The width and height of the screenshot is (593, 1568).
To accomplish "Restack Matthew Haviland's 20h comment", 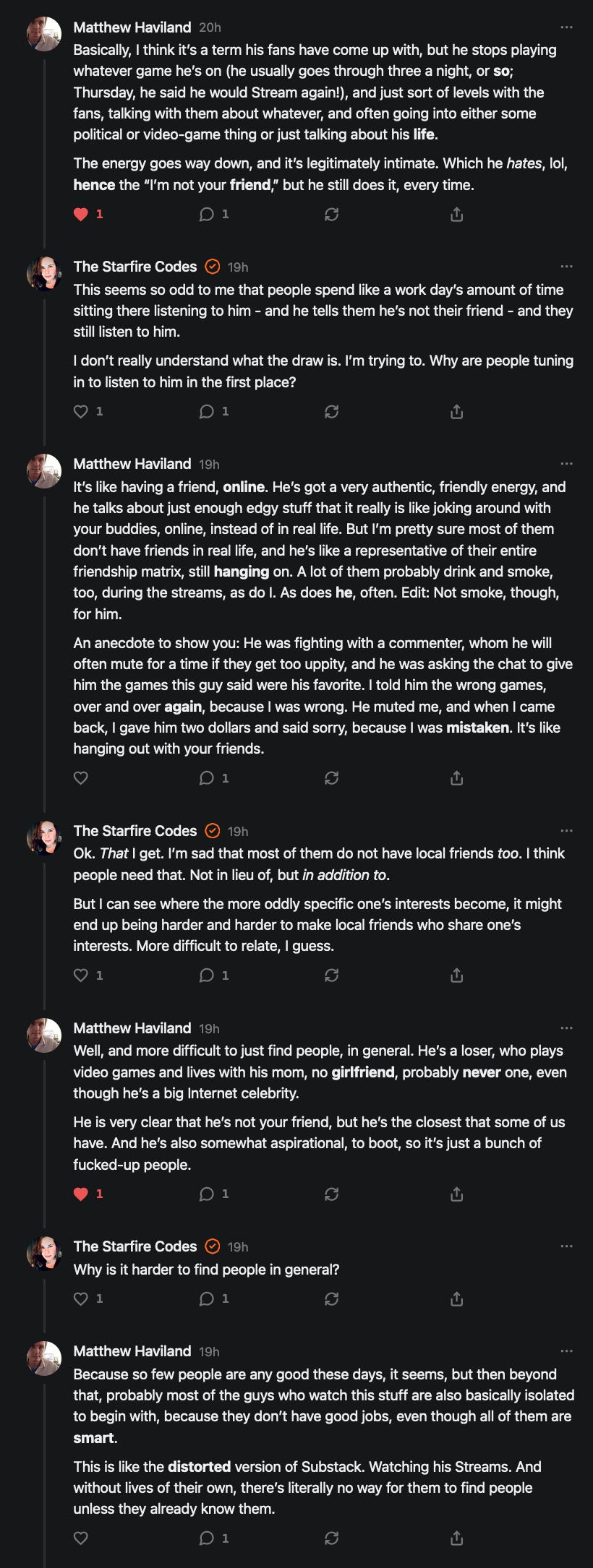I will 331,214.
